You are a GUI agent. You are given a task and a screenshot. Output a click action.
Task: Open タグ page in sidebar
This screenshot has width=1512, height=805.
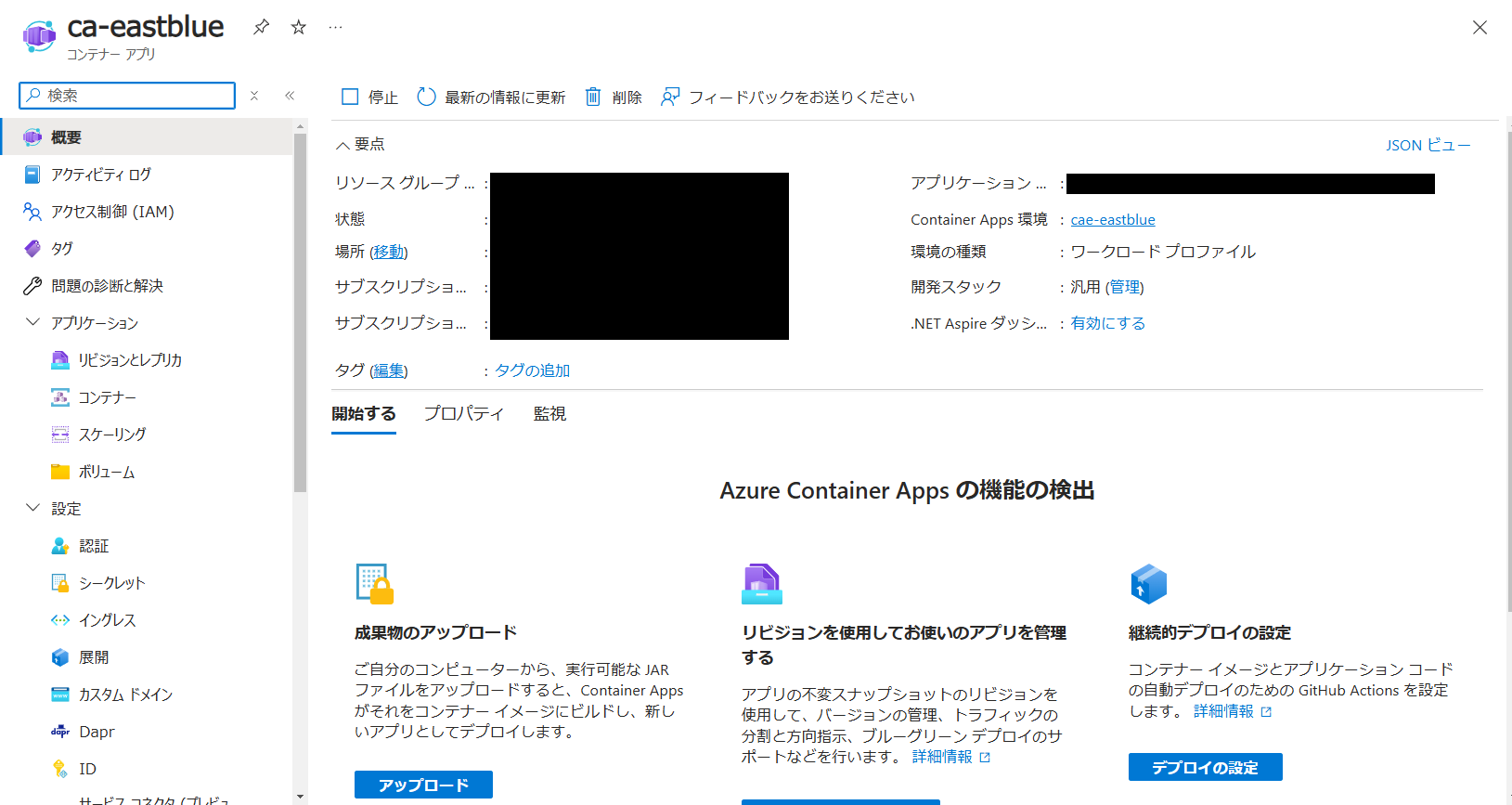coord(147,248)
